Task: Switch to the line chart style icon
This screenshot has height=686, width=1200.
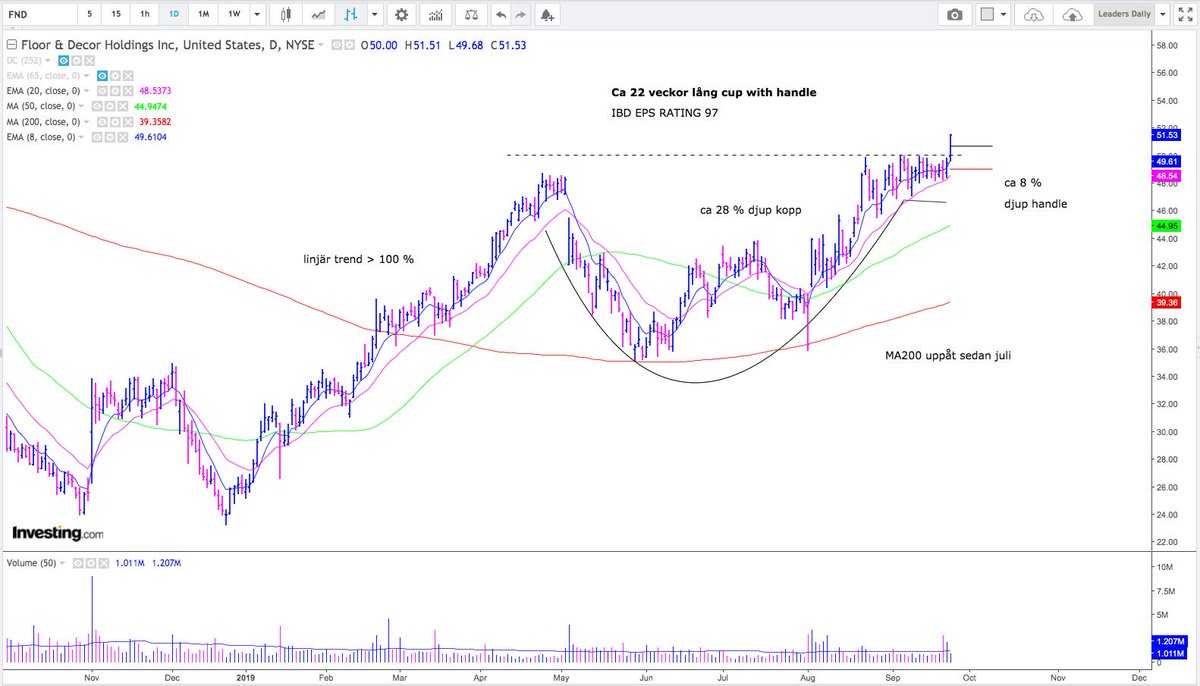Action: click(318, 15)
